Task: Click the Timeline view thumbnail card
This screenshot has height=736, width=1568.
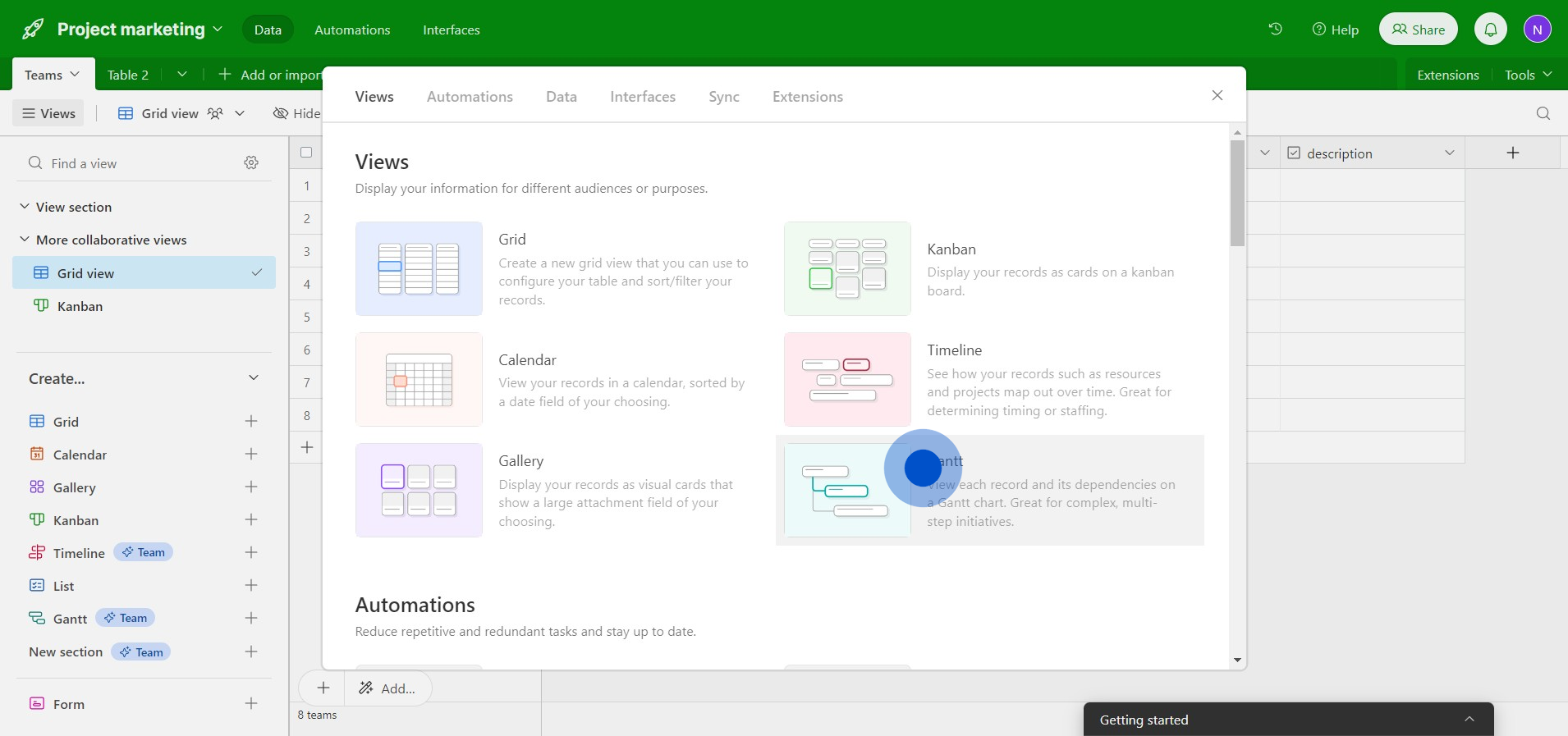Action: pyautogui.click(x=847, y=379)
